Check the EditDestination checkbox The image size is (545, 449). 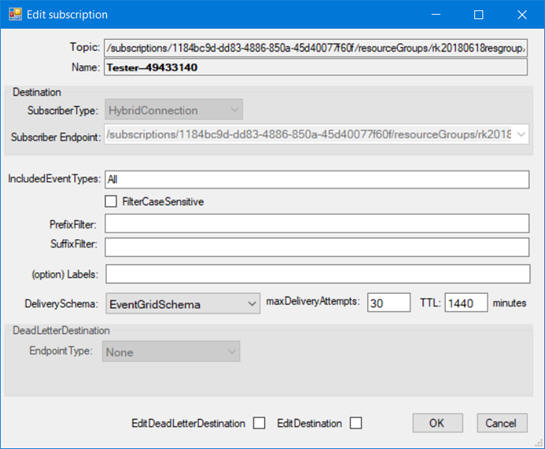(x=356, y=423)
